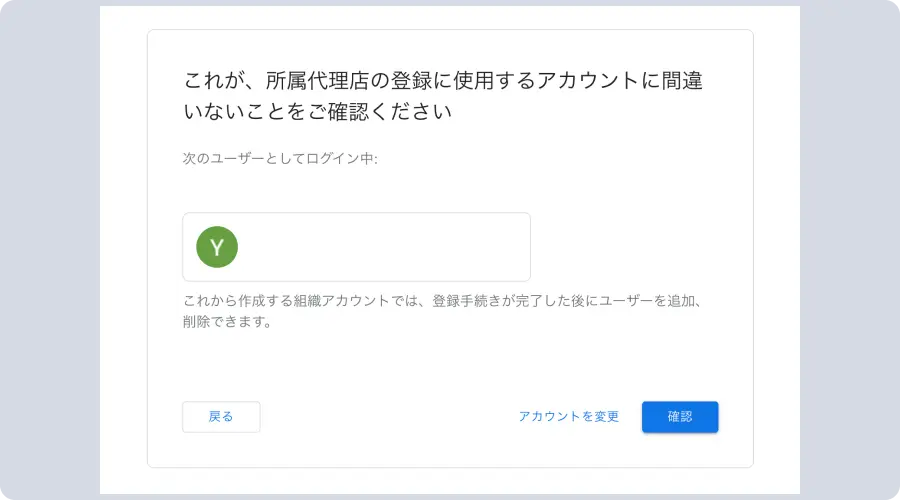Click the 組織アカウント description text
The width and height of the screenshot is (900, 500).
click(448, 301)
